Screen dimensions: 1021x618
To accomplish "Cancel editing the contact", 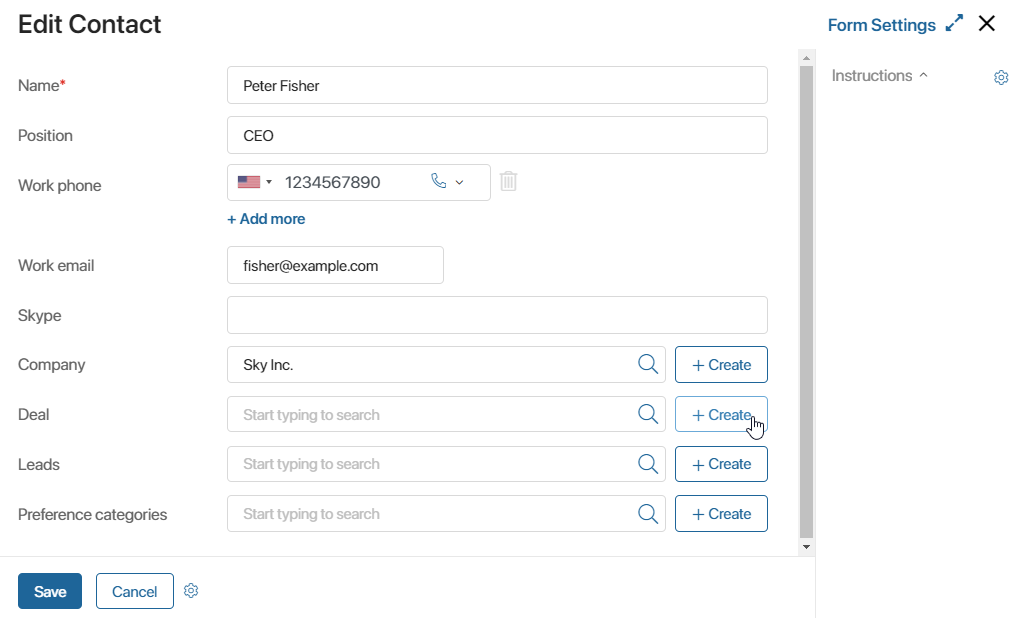I will pyautogui.click(x=135, y=591).
